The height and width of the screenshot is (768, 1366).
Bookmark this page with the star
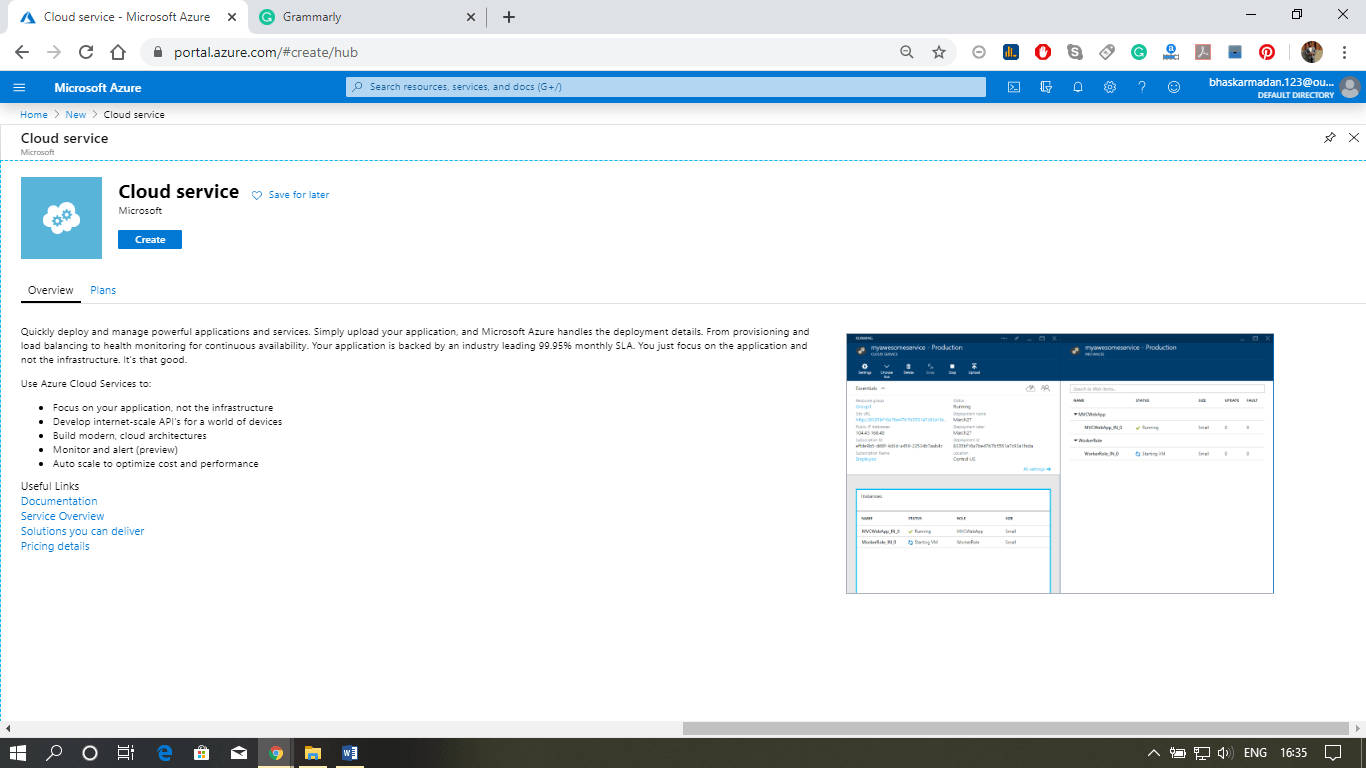[939, 52]
